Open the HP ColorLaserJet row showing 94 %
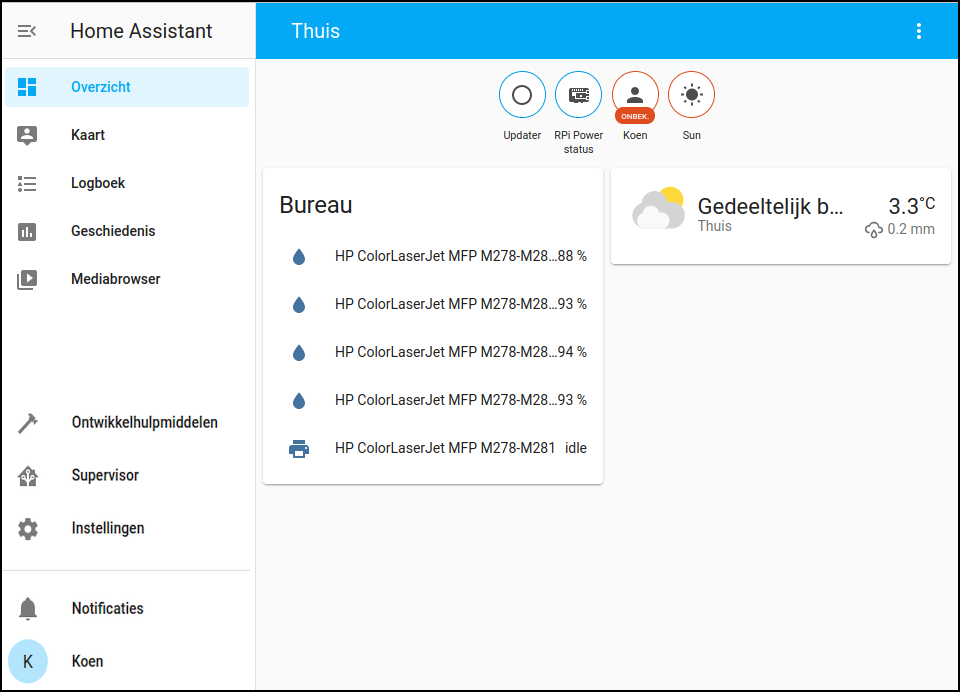Image resolution: width=960 pixels, height=692 pixels. pyautogui.click(x=433, y=353)
